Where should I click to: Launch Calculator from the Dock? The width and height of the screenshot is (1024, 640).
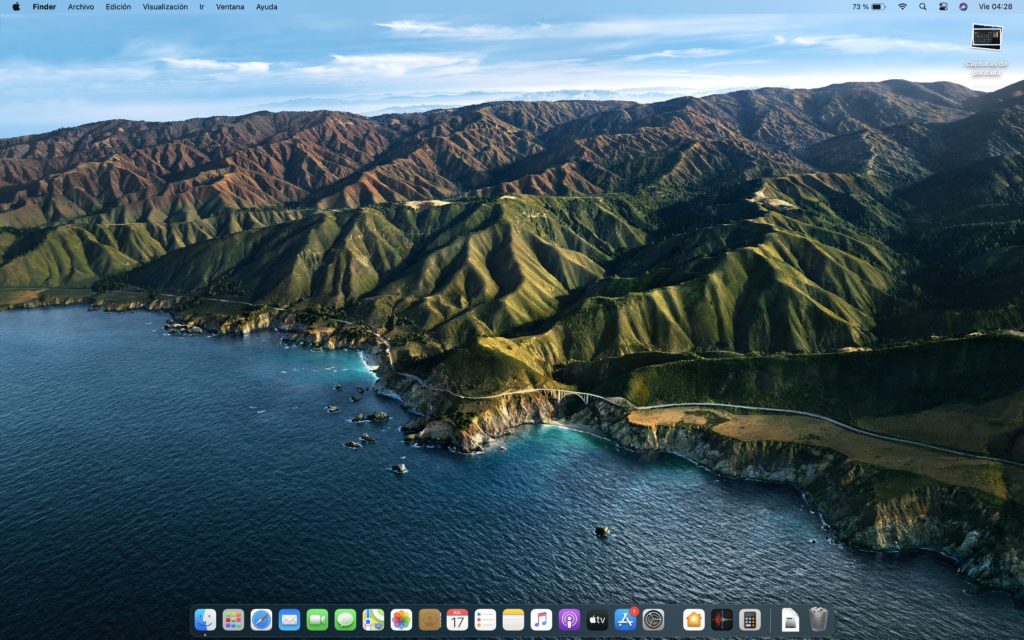[750, 620]
